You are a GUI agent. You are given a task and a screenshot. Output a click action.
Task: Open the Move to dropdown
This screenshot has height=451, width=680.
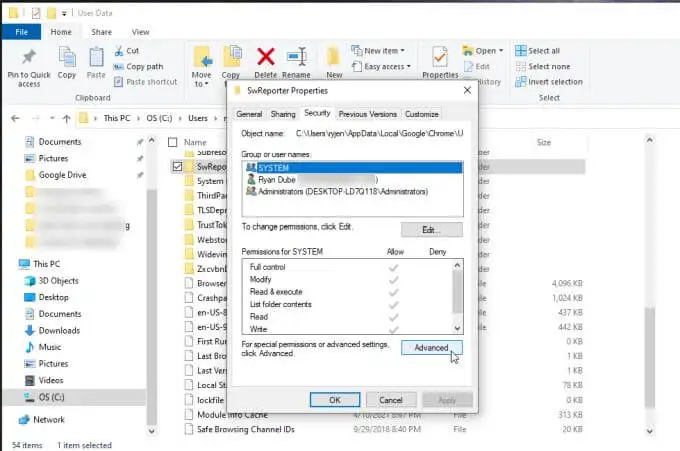[202, 79]
